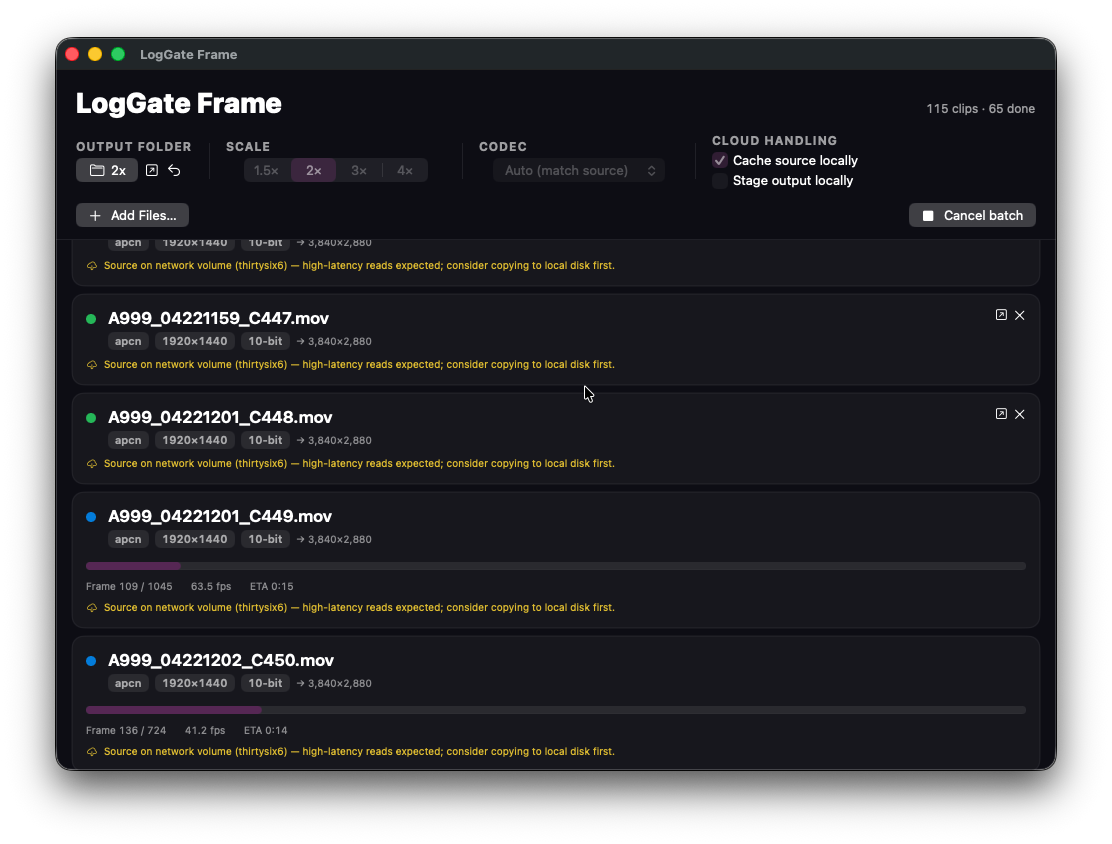Click green status dot of C448 clip
Viewport: 1112px width, 844px height.
(91, 418)
